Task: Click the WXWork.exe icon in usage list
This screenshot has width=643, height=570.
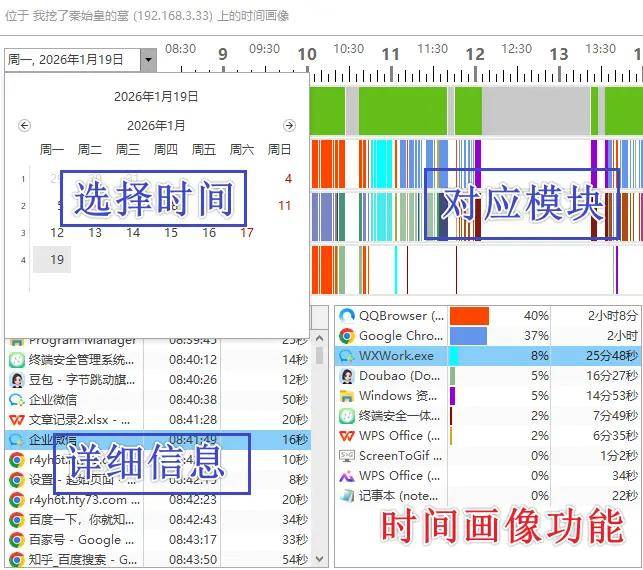Action: (347, 356)
